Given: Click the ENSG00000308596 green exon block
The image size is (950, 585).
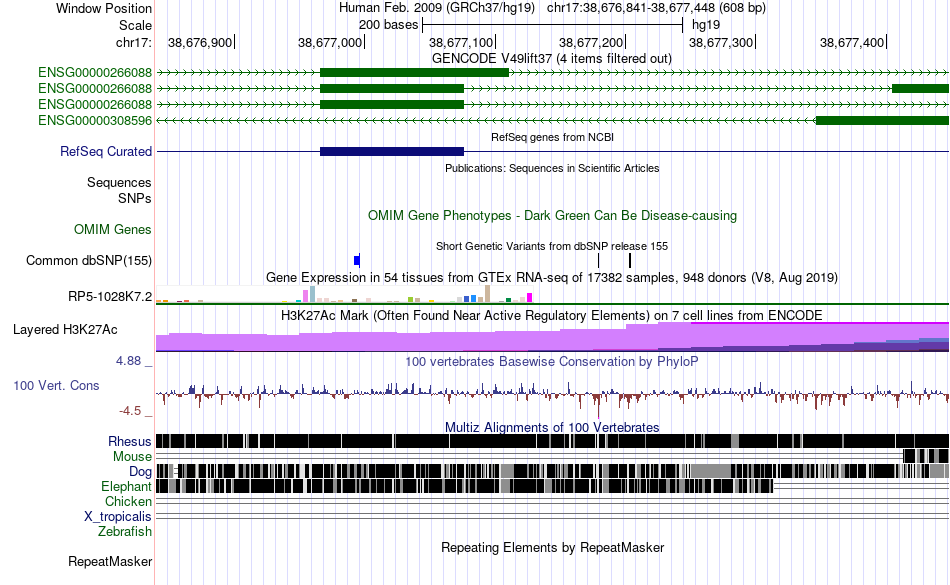Looking at the screenshot, I should pos(882,121).
